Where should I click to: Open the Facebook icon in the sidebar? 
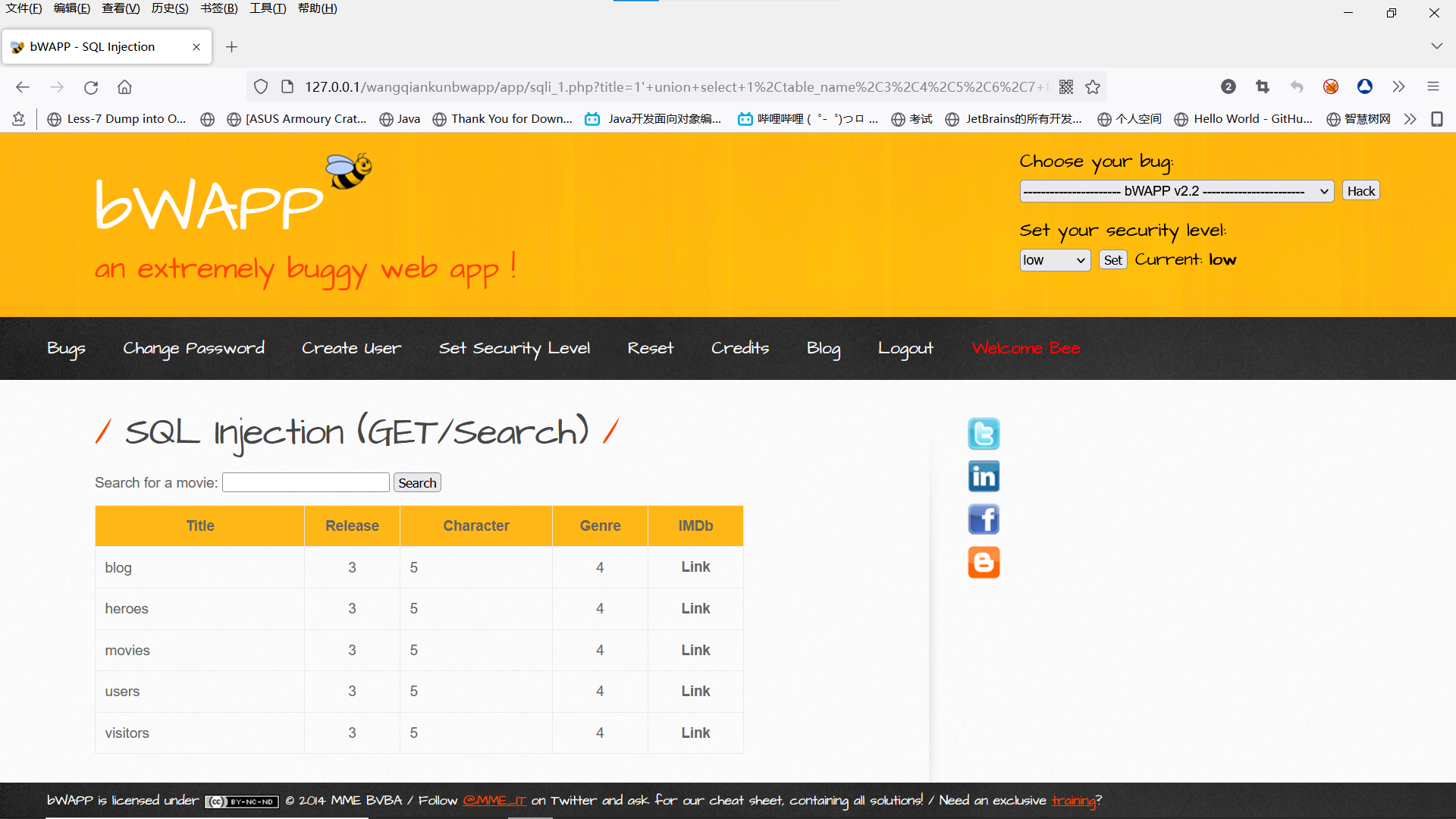pos(983,519)
